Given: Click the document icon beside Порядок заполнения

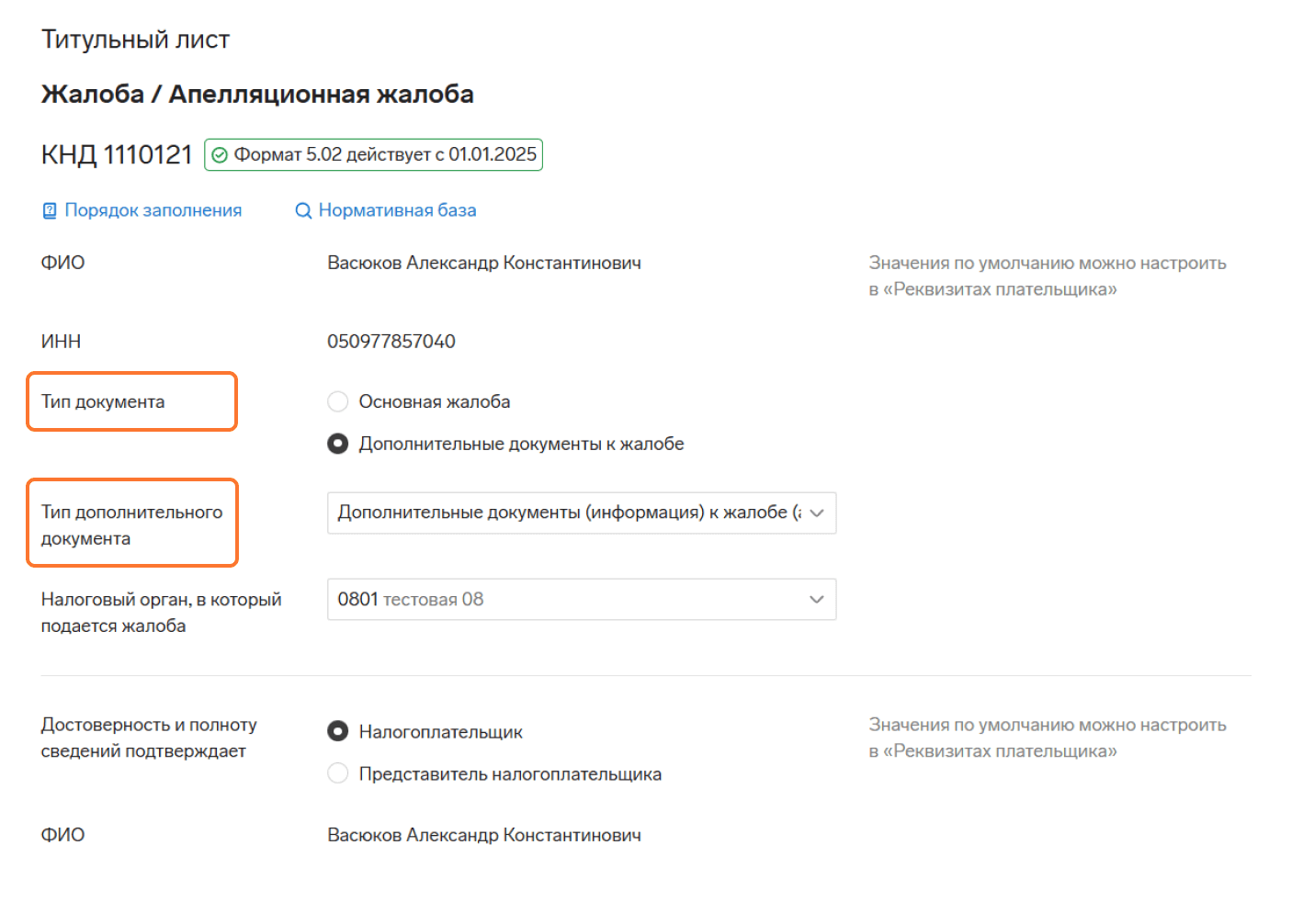Looking at the screenshot, I should pos(50,211).
